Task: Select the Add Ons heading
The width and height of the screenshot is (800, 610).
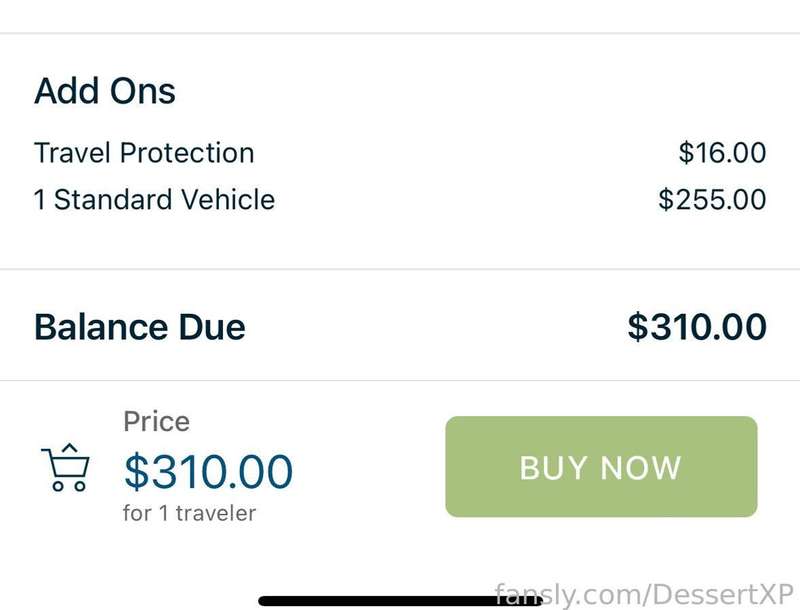Action: 105,91
